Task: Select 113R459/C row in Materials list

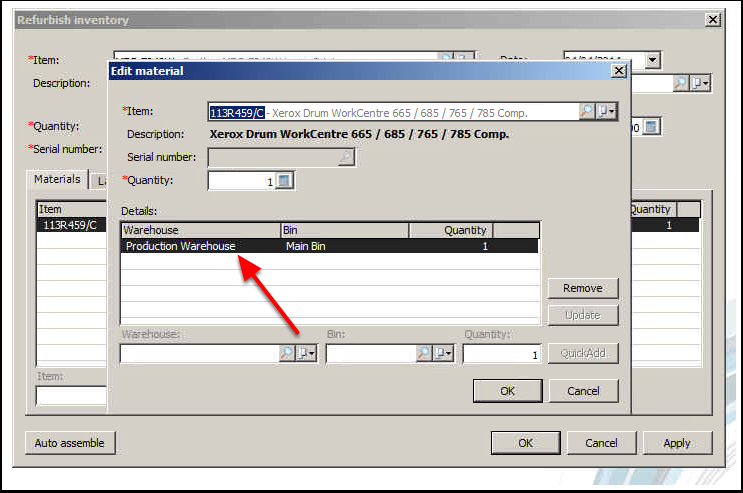Action: 72,225
